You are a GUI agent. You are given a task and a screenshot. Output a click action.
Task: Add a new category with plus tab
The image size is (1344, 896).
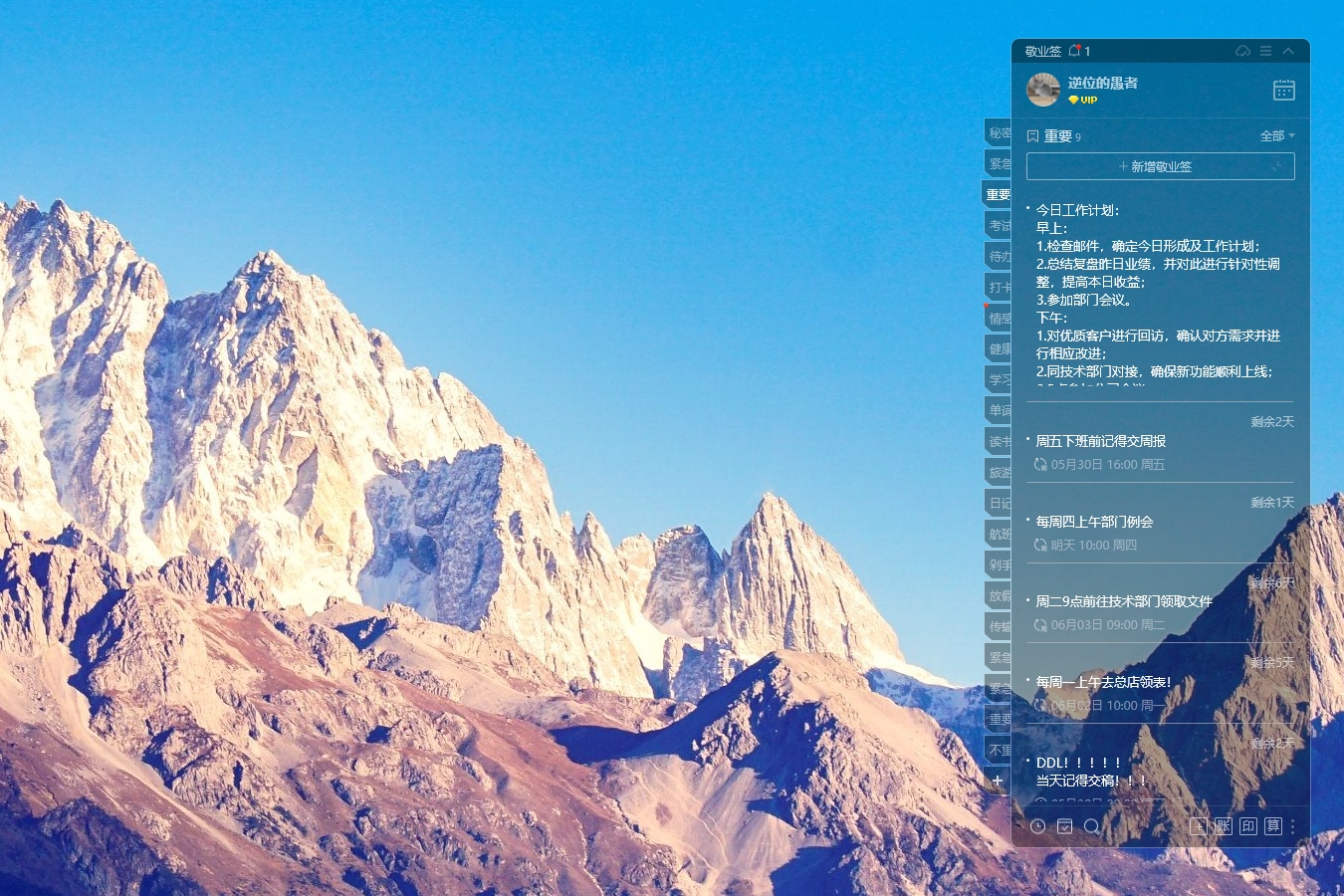point(998,781)
